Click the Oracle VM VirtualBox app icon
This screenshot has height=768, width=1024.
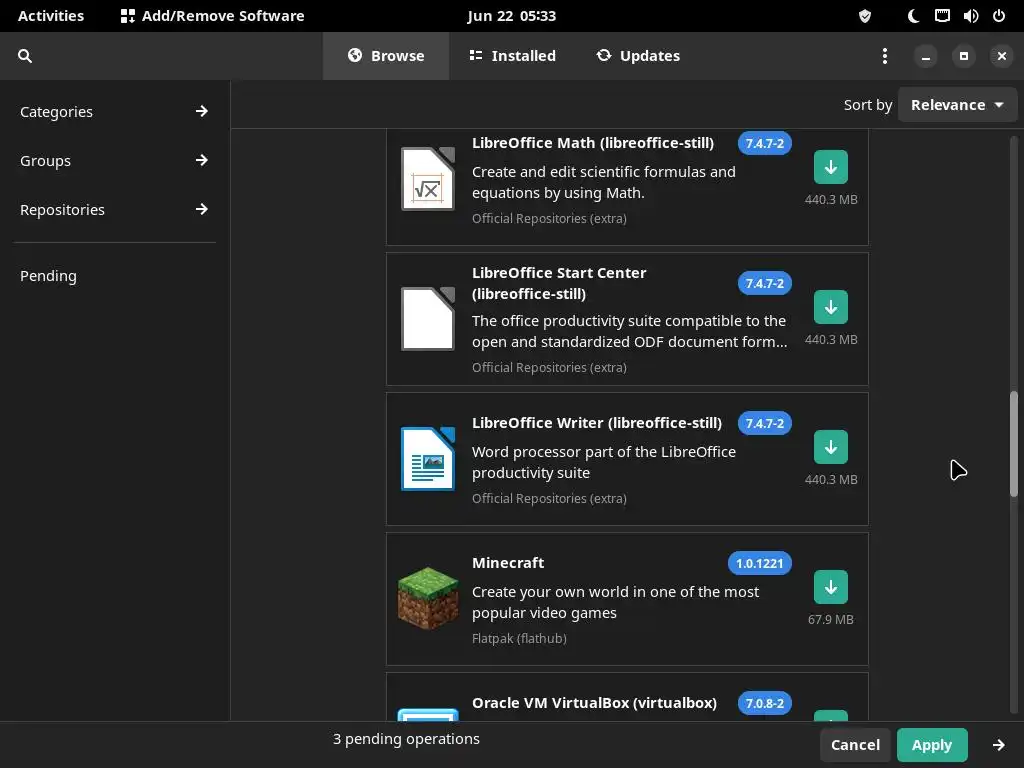coord(428,714)
